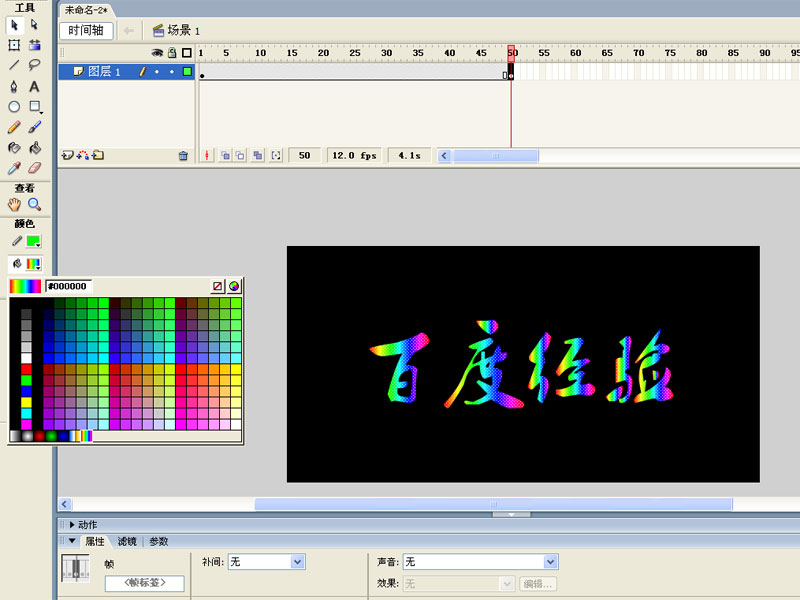Collapse the properties panel triangle
This screenshot has height=600, width=800.
click(72, 541)
